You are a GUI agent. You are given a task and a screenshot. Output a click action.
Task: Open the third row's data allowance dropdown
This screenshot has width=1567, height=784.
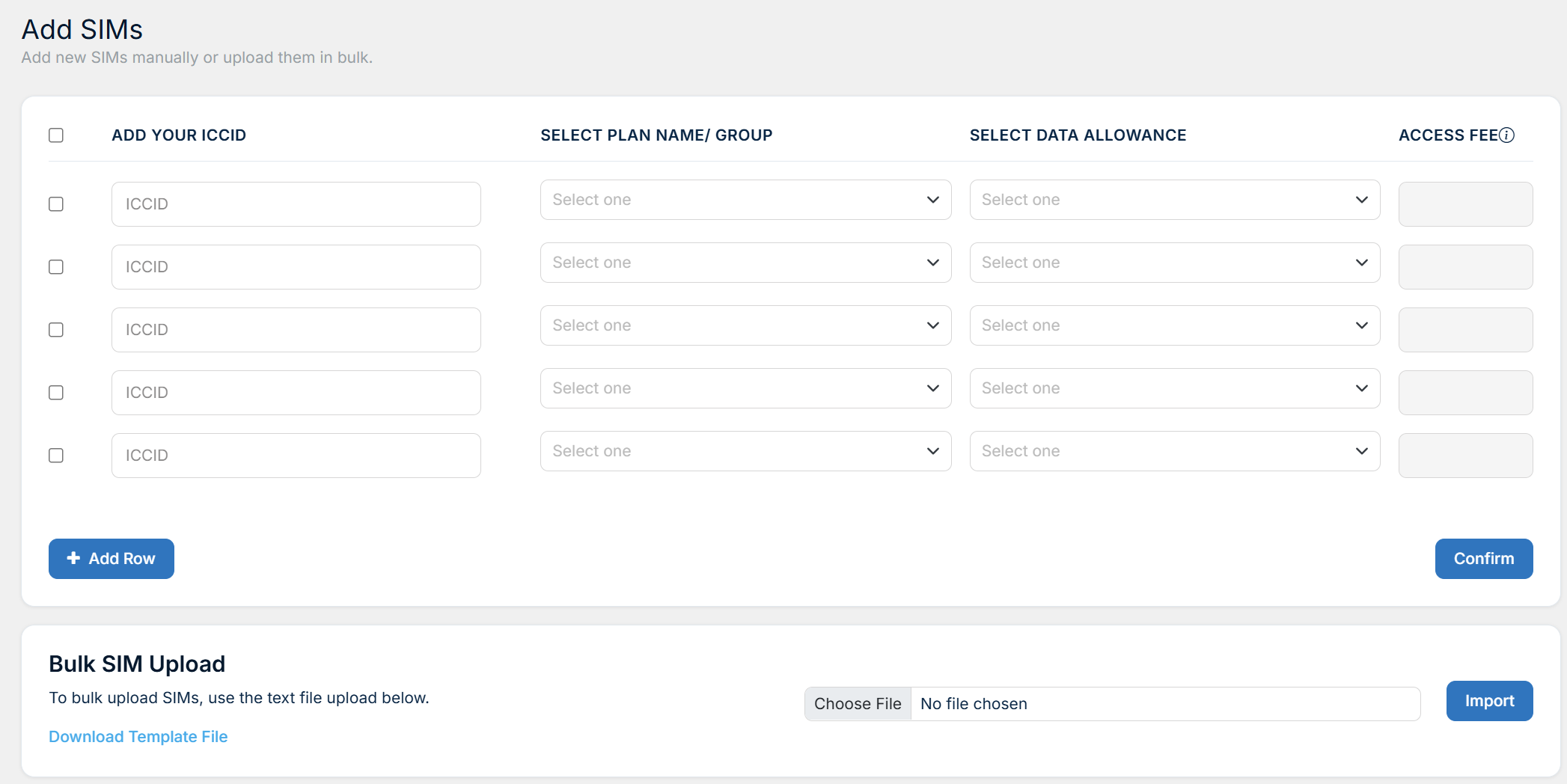click(x=1175, y=325)
